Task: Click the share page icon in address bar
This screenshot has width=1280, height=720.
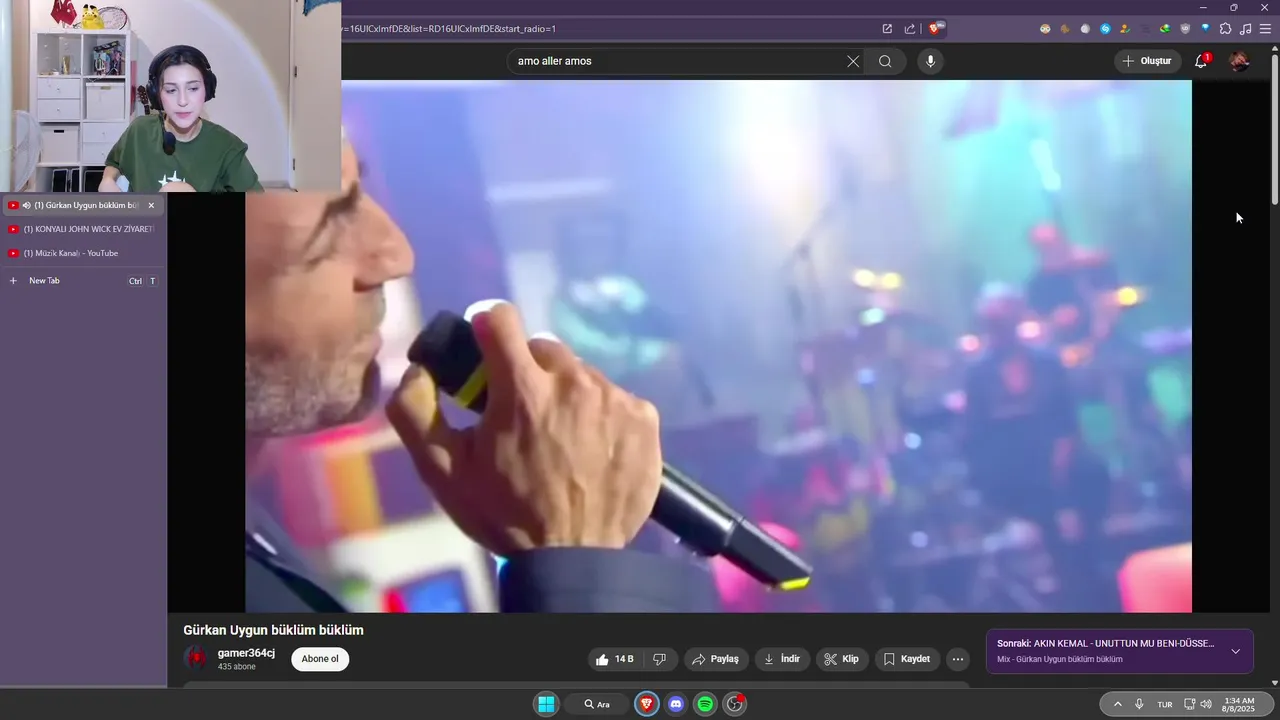Action: pyautogui.click(x=909, y=29)
